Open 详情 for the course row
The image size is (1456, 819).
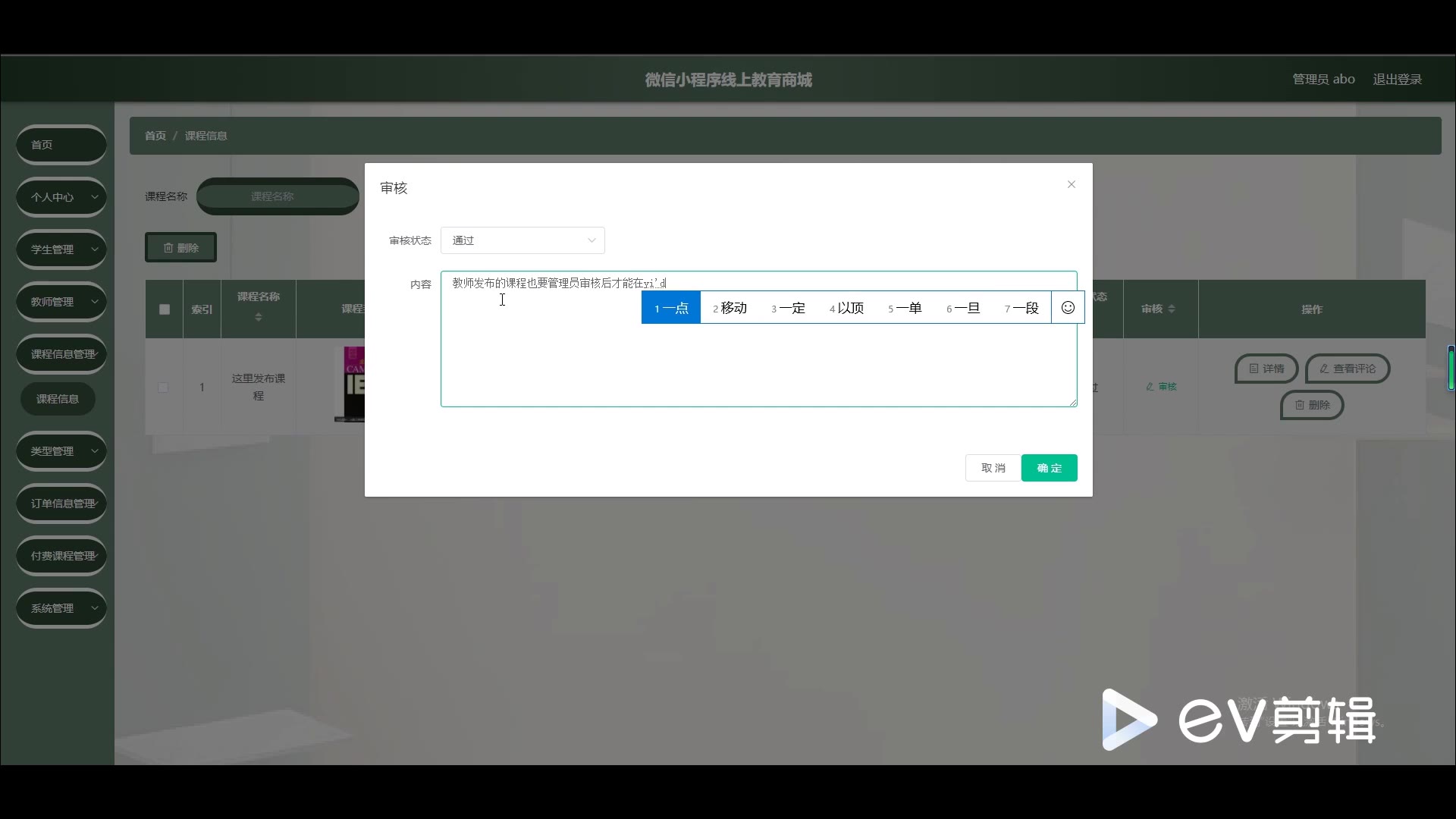[x=1266, y=369]
